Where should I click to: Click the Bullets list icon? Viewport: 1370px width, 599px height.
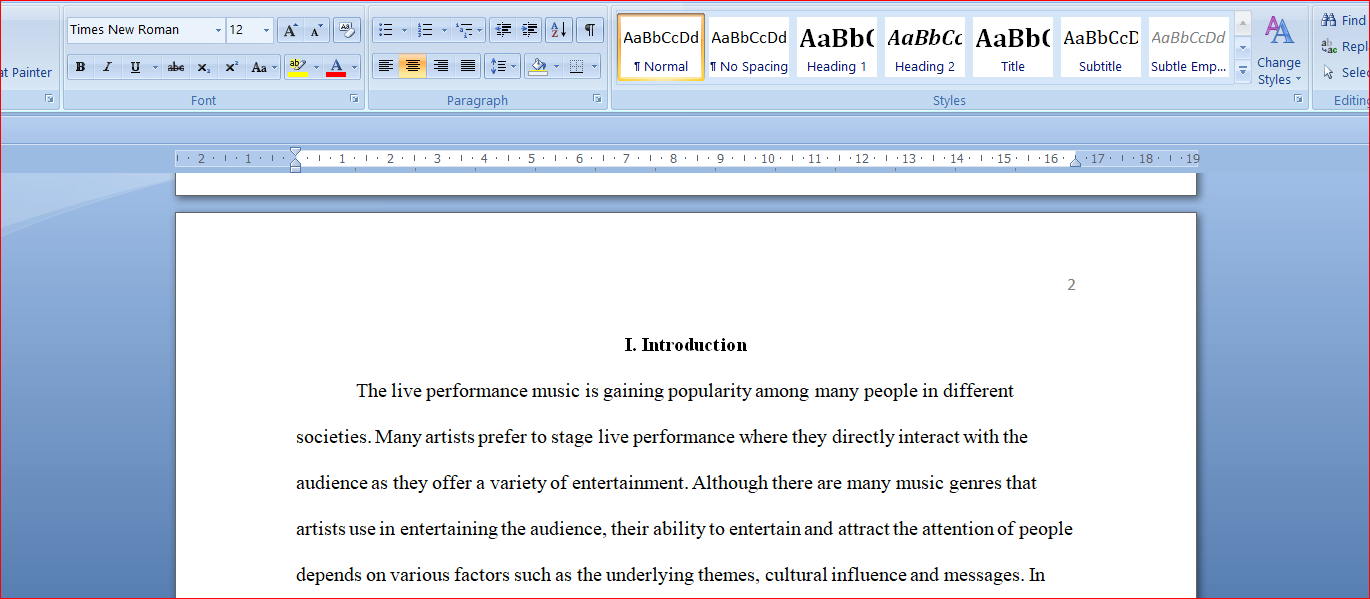386,30
